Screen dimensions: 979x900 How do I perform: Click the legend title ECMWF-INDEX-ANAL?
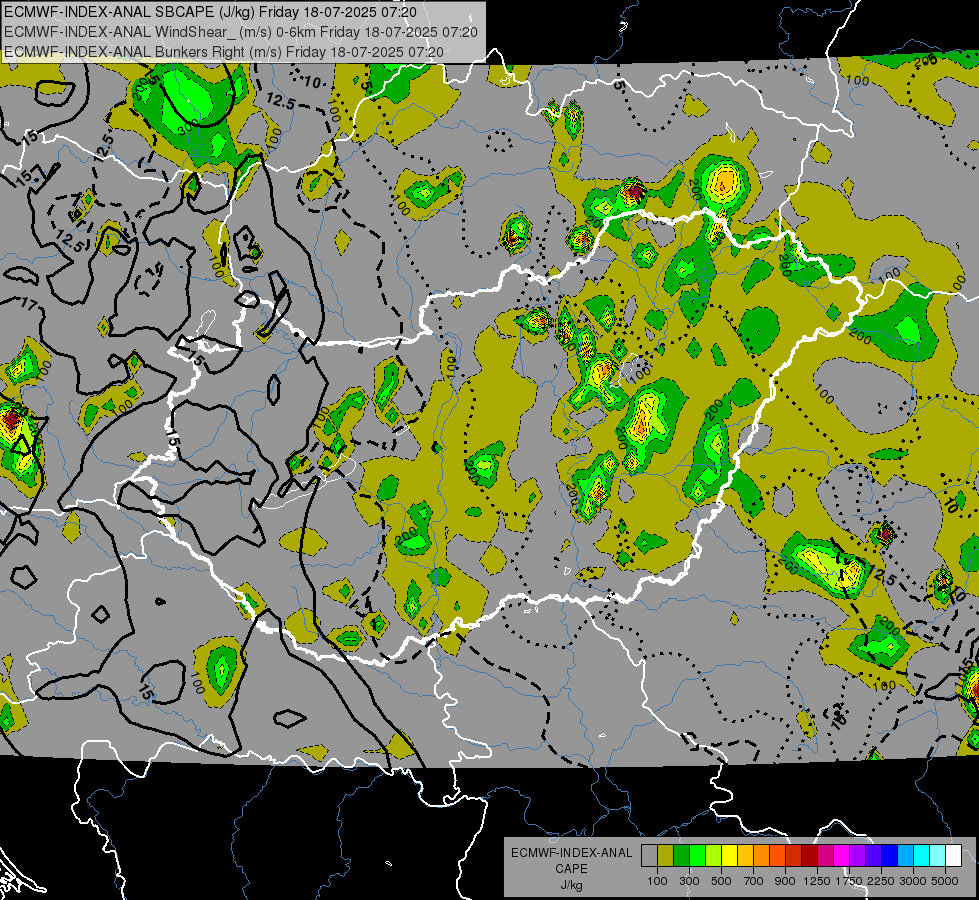pyautogui.click(x=571, y=853)
